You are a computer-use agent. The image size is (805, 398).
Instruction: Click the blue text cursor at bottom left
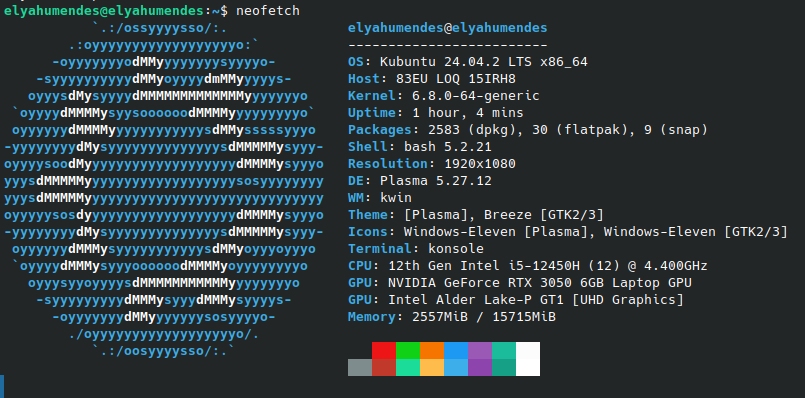(2, 386)
